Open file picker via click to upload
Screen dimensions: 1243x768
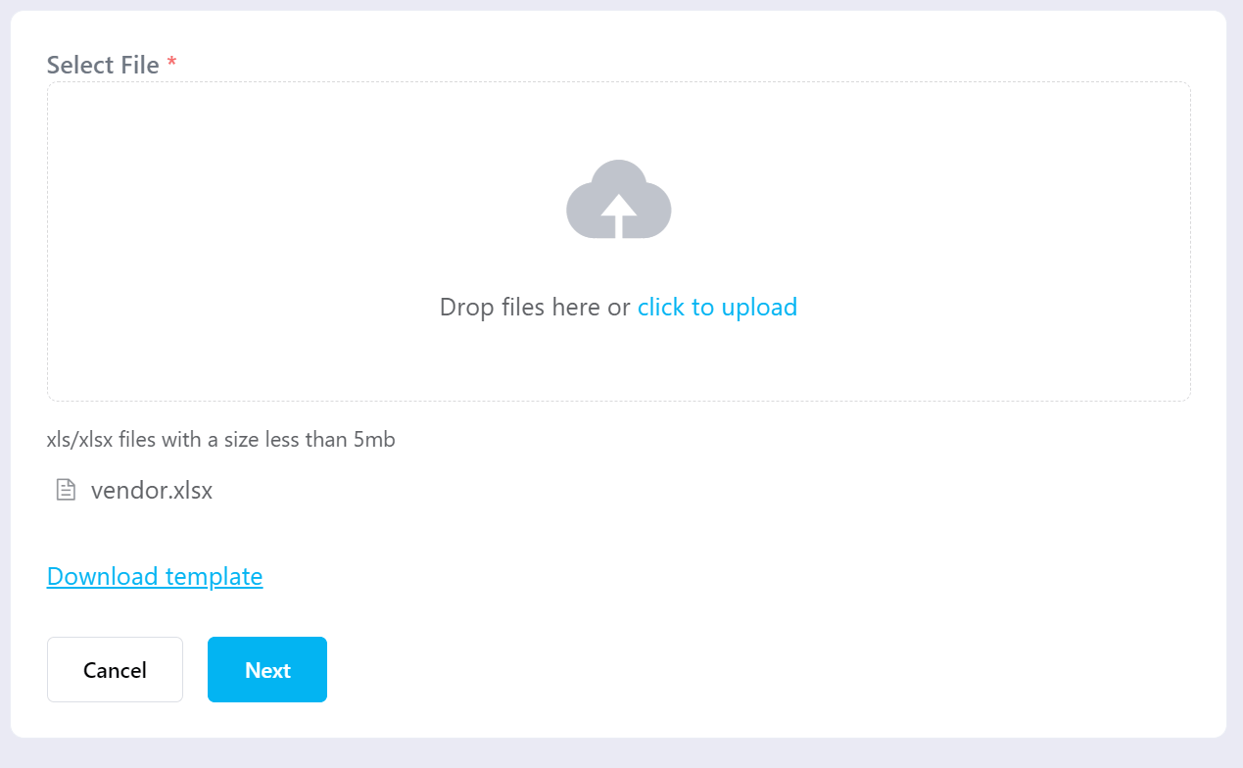pyautogui.click(x=717, y=306)
